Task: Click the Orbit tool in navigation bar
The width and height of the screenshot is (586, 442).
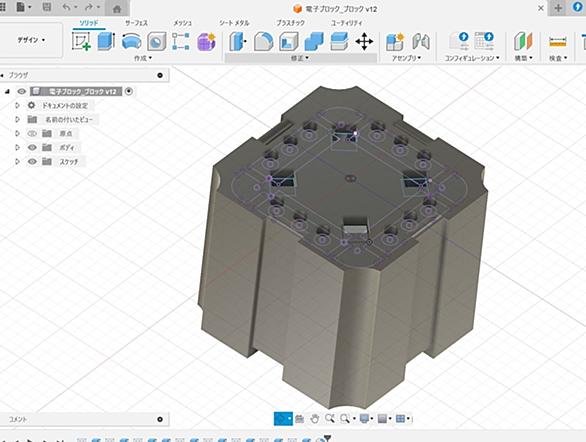Action: (283, 419)
